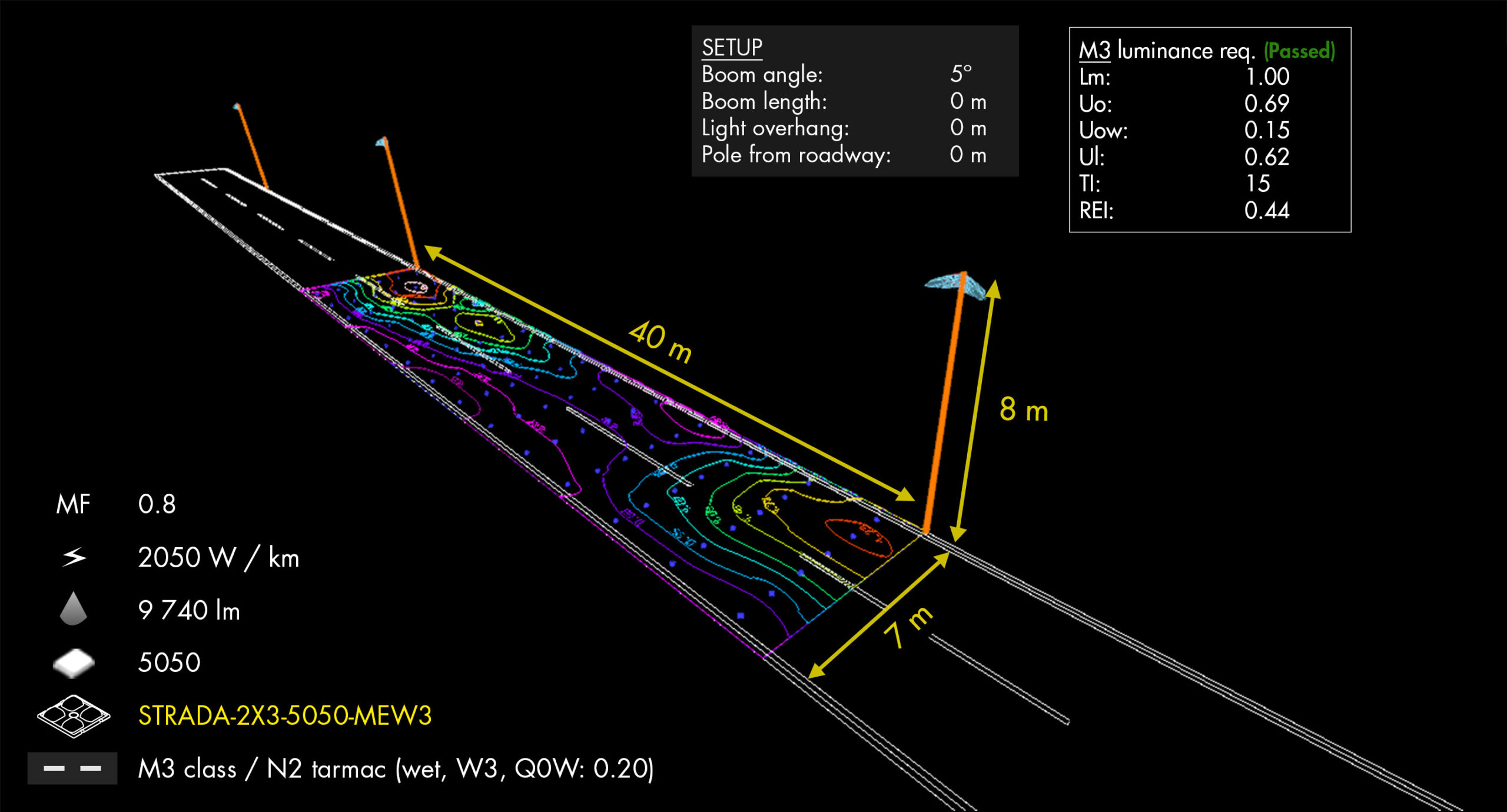
Task: Click the SETUP heading
Action: coord(732,48)
